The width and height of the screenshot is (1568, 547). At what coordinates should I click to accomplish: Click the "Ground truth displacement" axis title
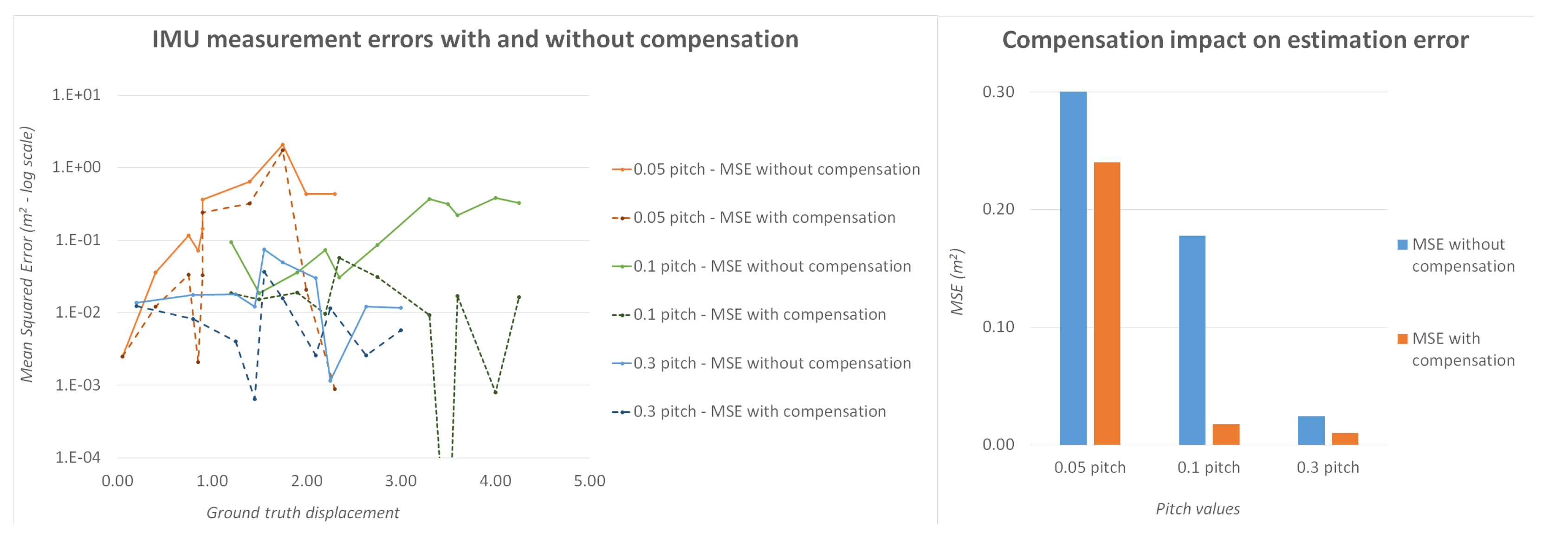click(303, 513)
